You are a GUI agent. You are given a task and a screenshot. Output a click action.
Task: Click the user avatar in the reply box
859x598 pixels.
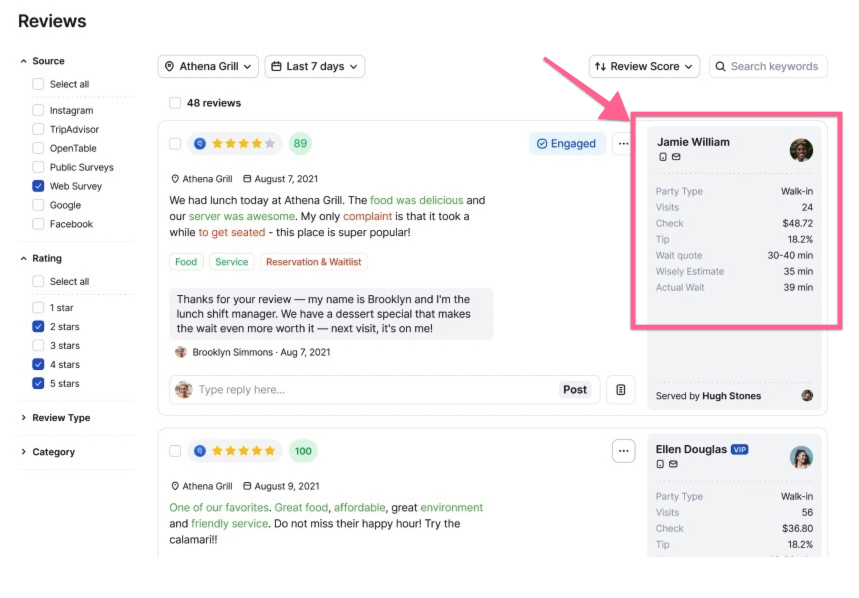[184, 390]
